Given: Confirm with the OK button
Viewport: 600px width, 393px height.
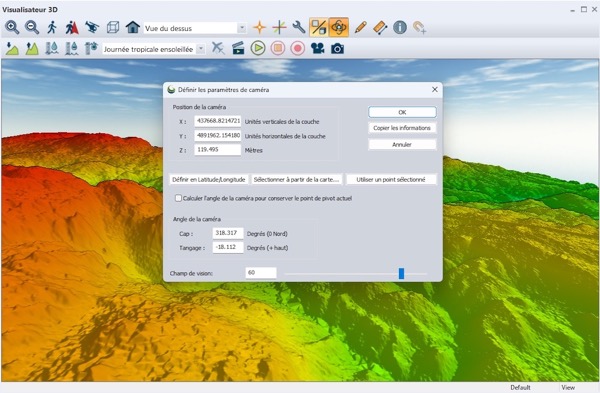Looking at the screenshot, I should (402, 112).
